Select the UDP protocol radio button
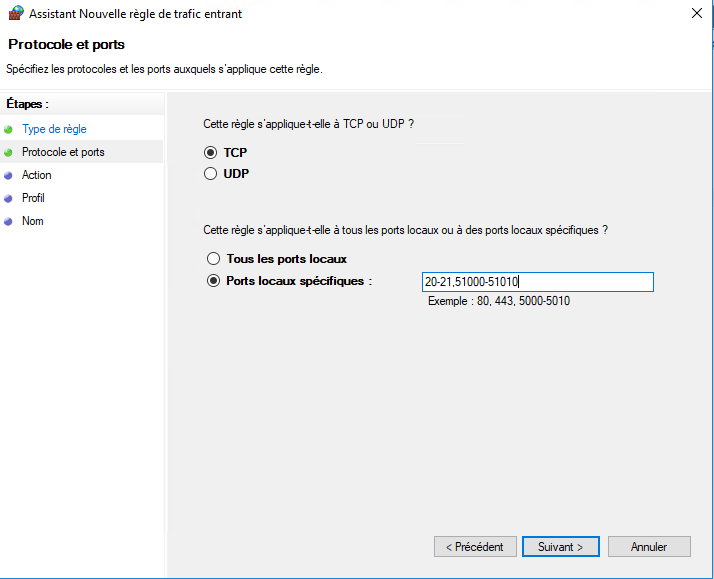Image resolution: width=714 pixels, height=579 pixels. click(x=210, y=174)
